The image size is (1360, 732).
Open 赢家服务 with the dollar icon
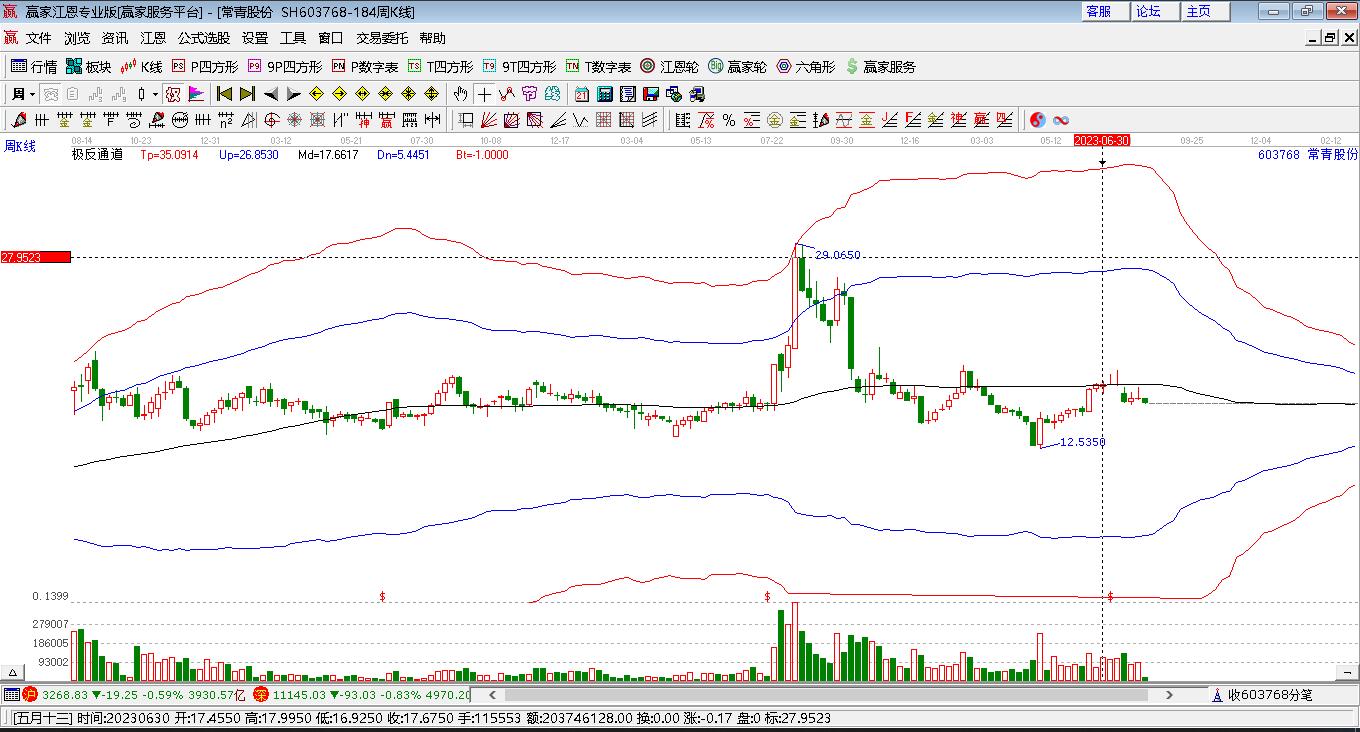pos(880,67)
